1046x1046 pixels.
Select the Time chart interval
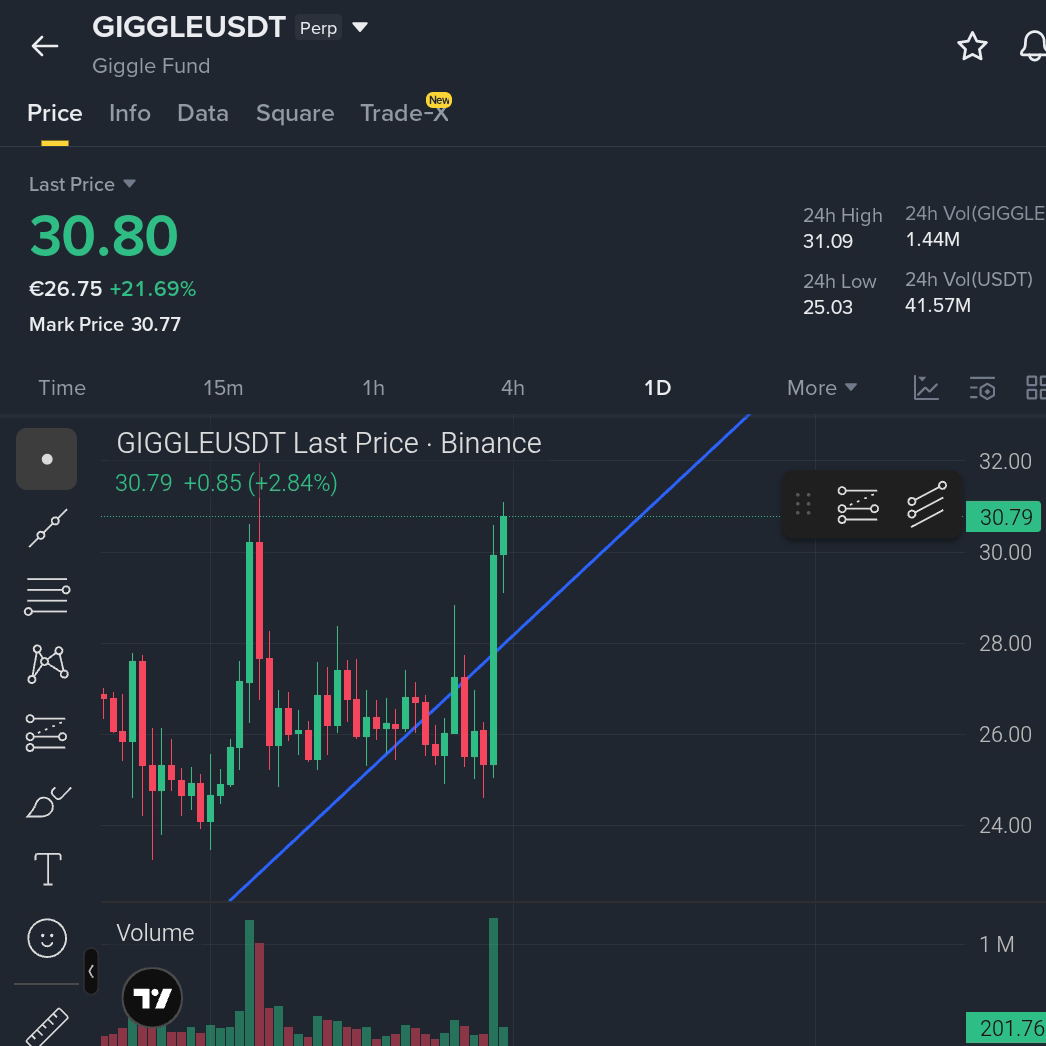pos(62,388)
